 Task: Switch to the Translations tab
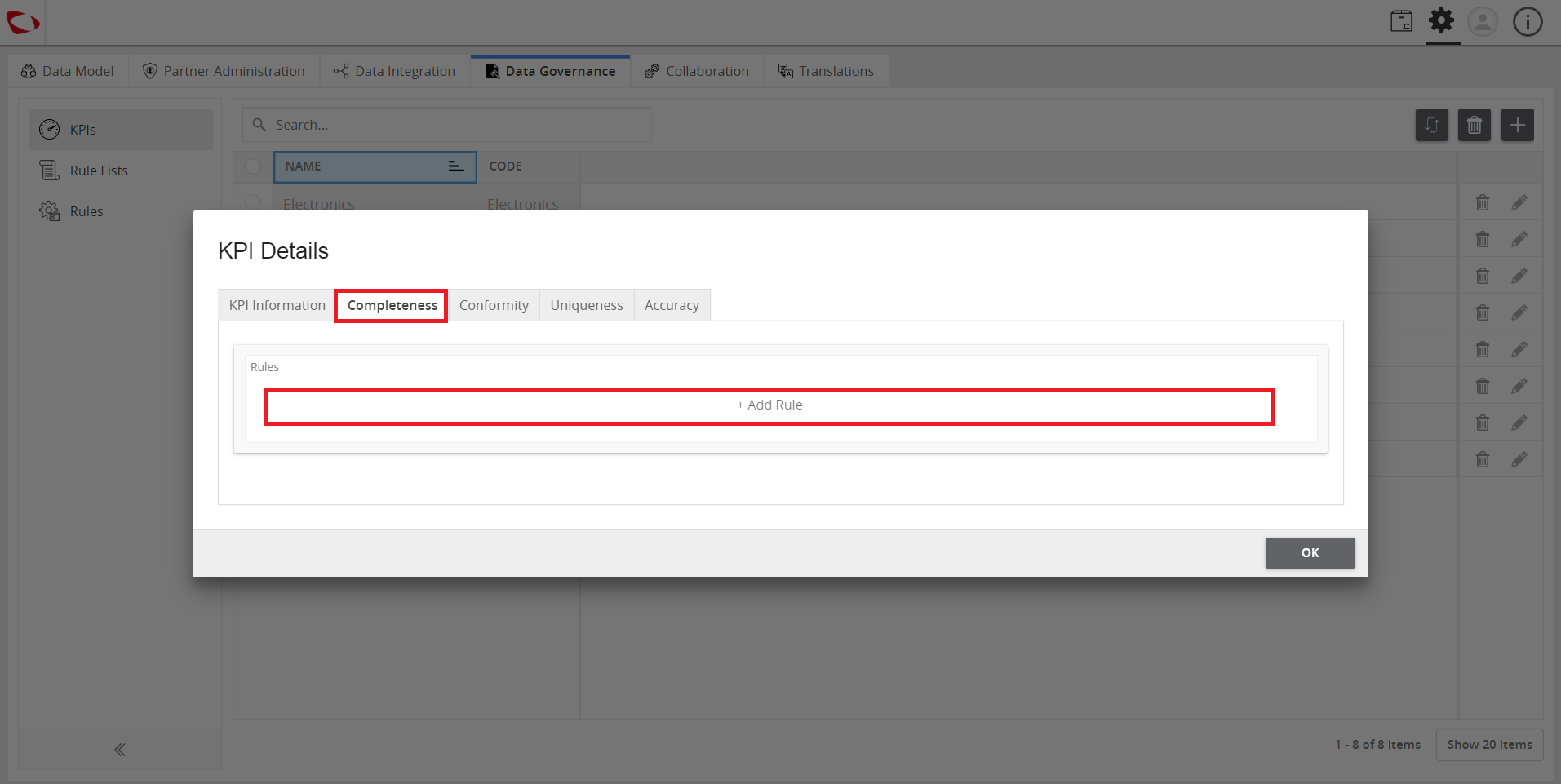click(x=826, y=71)
